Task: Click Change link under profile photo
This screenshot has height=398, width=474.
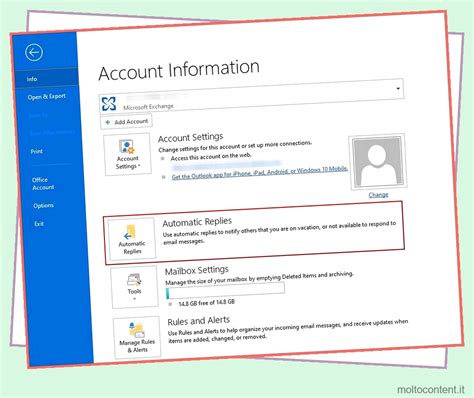Action: click(378, 195)
